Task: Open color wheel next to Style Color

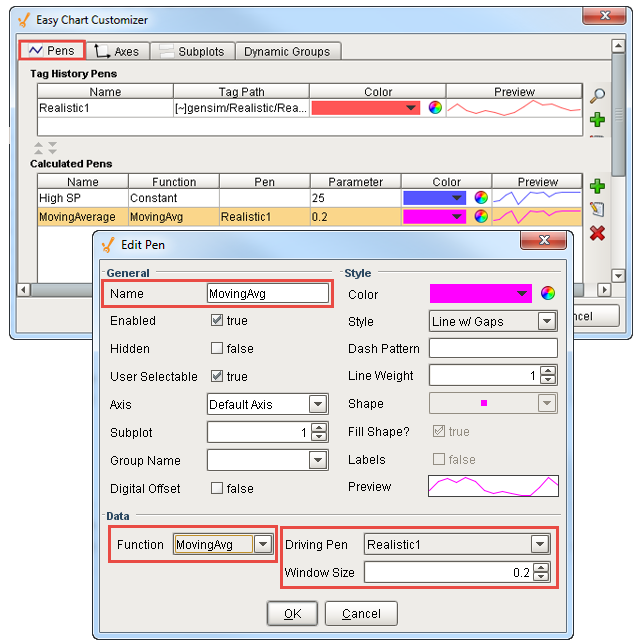Action: point(547,293)
